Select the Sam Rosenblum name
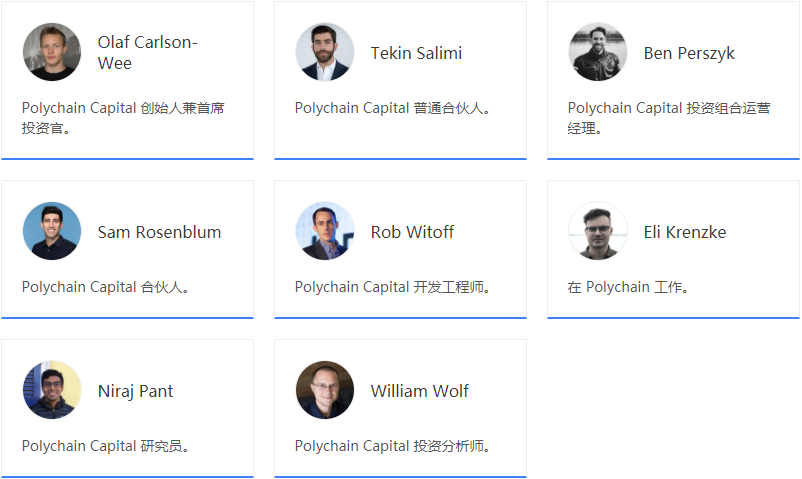The width and height of the screenshot is (802, 479). 159,232
